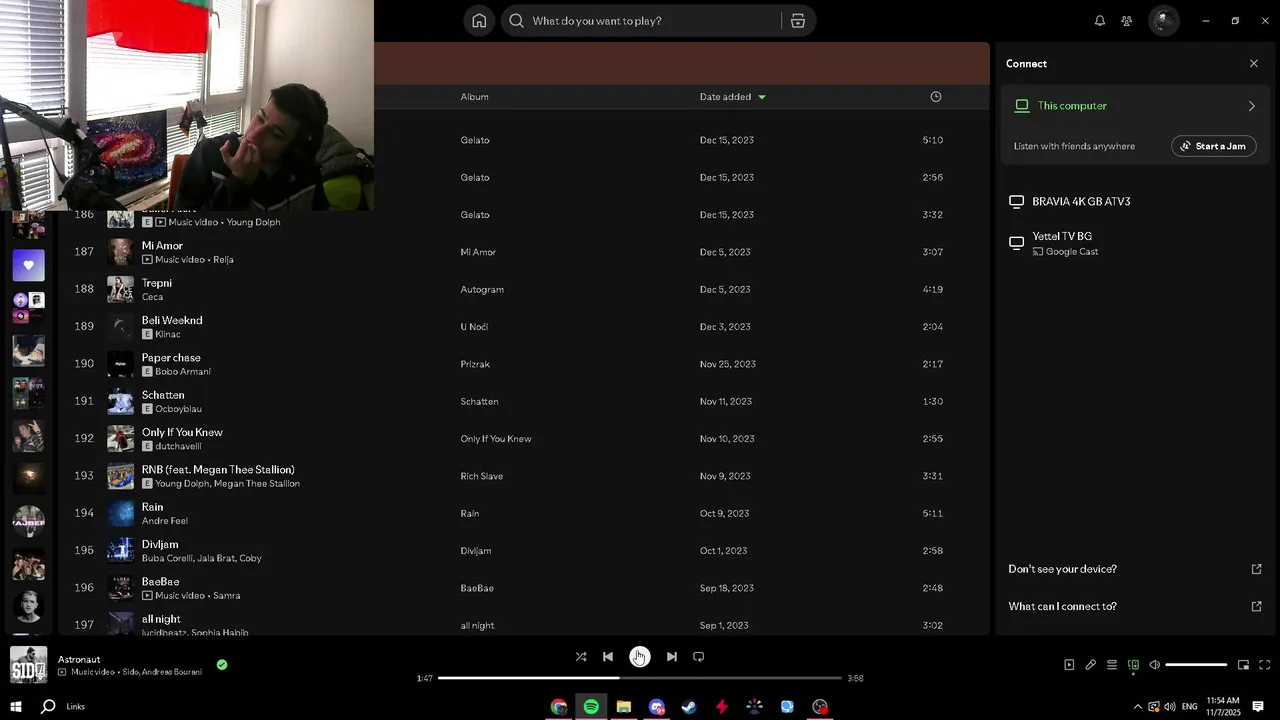Open the artist link Ceca

pos(152,297)
